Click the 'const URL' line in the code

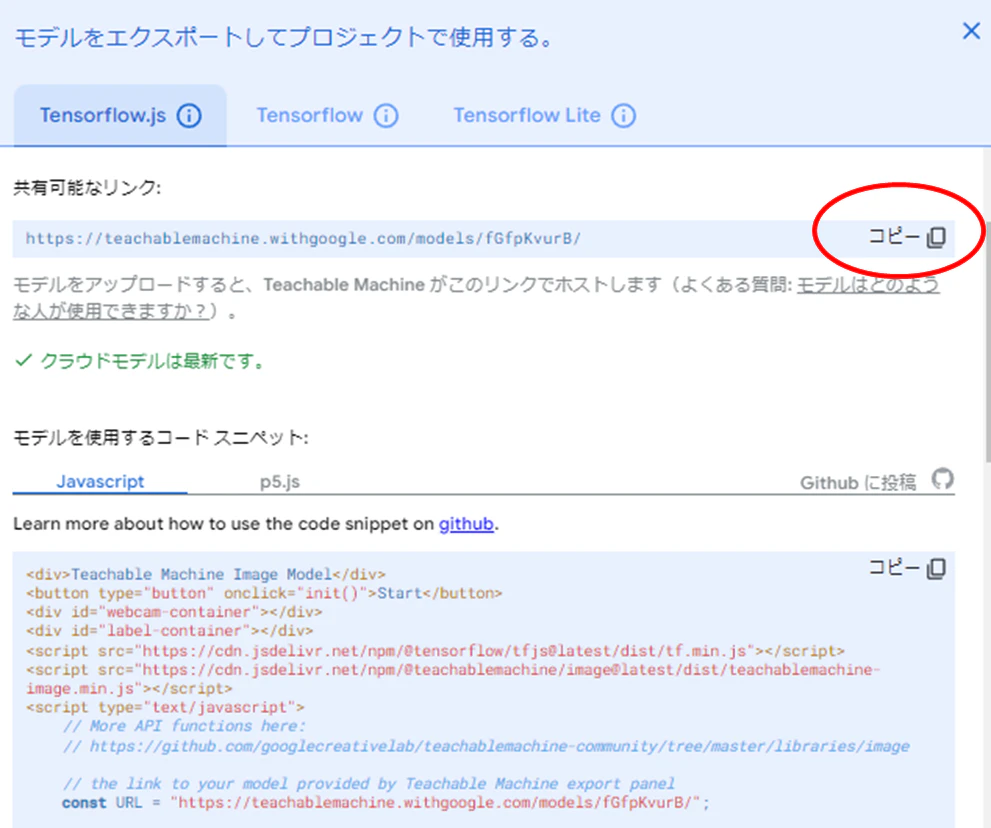(x=386, y=803)
